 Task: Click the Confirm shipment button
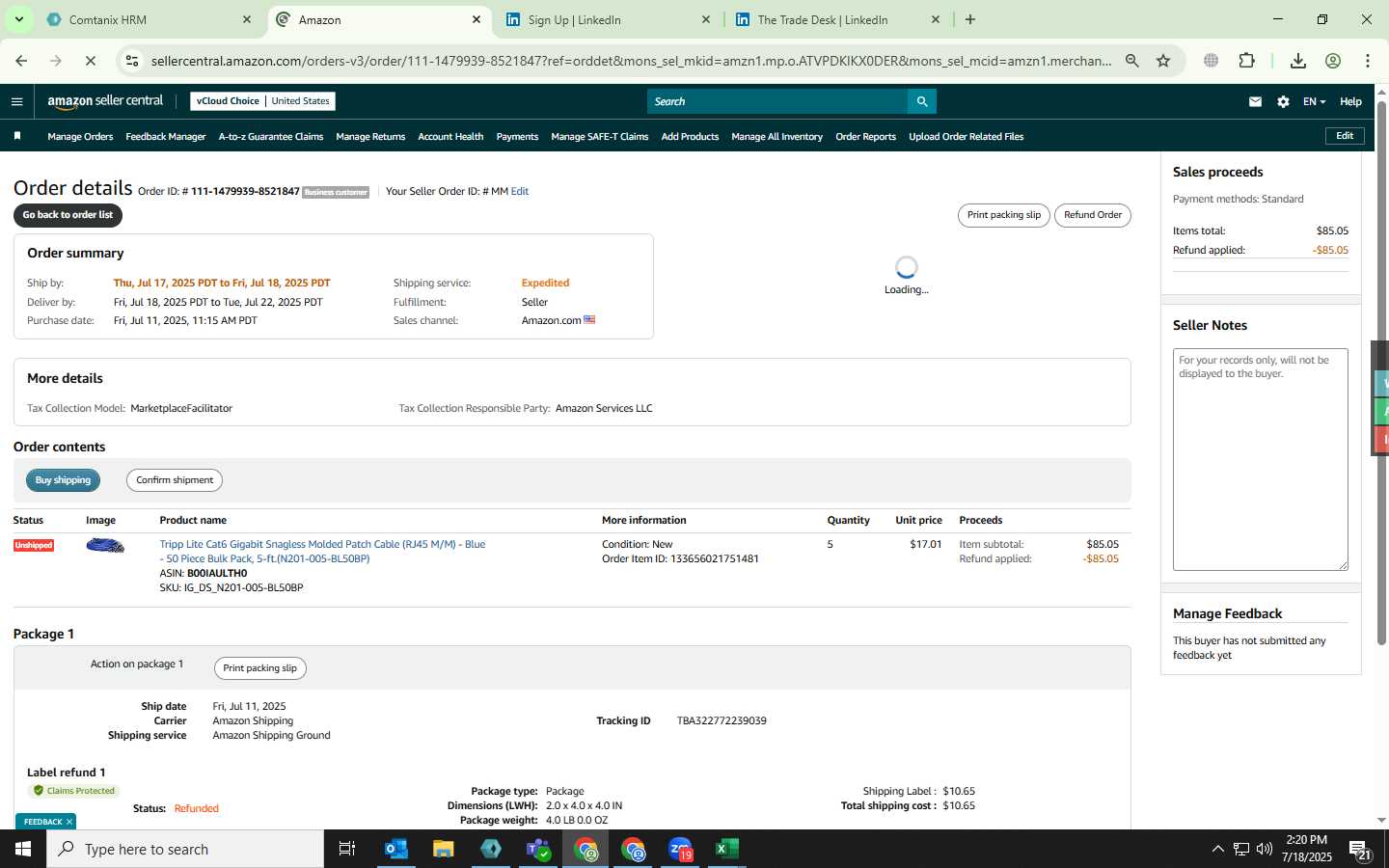pyautogui.click(x=175, y=480)
